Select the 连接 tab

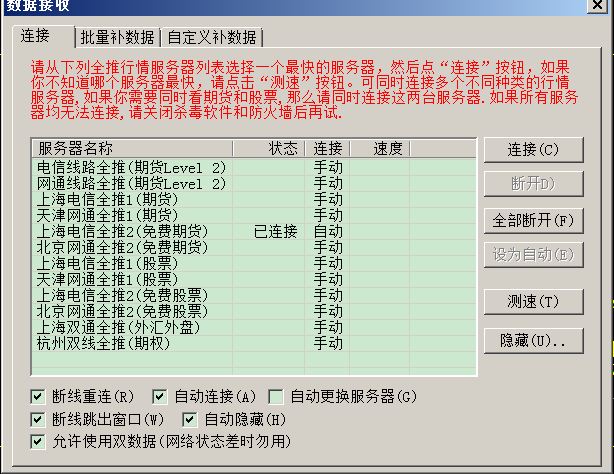35,36
